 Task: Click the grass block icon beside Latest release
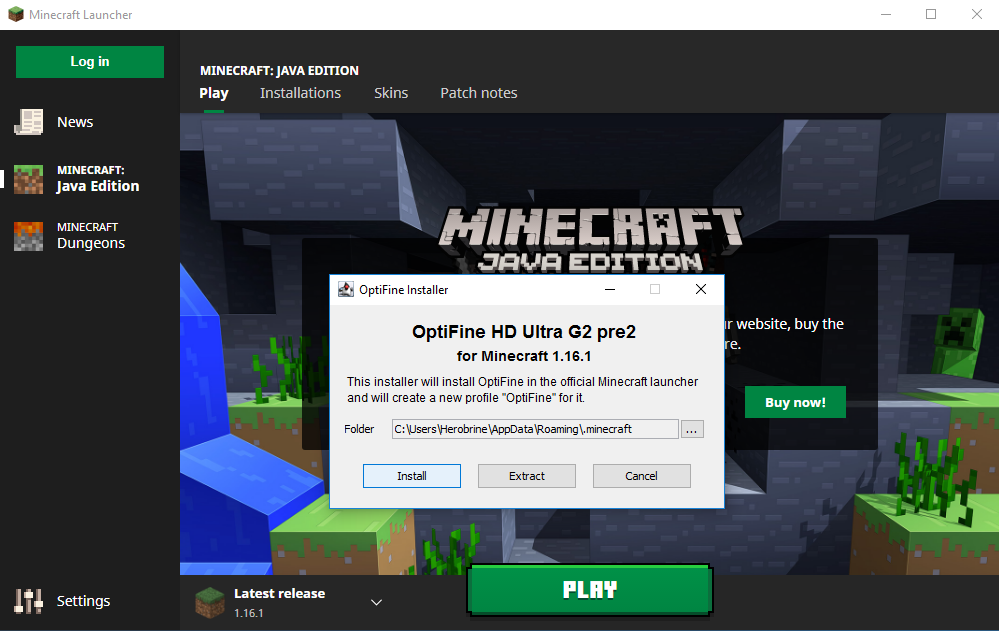210,603
